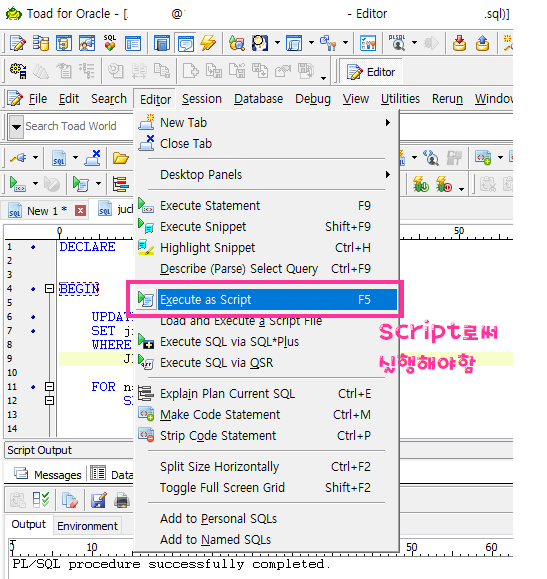
Task: Expand the PLSQL icon dropdown arrow
Action: click(x=414, y=42)
